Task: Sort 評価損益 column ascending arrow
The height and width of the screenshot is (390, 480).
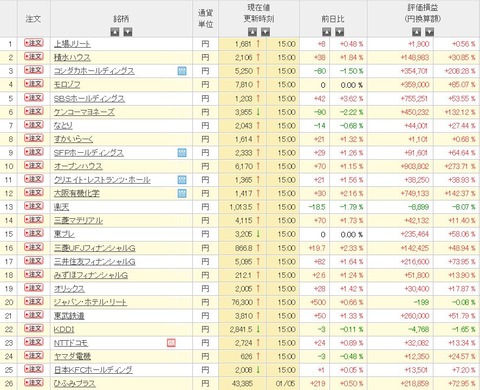Action: (416, 32)
